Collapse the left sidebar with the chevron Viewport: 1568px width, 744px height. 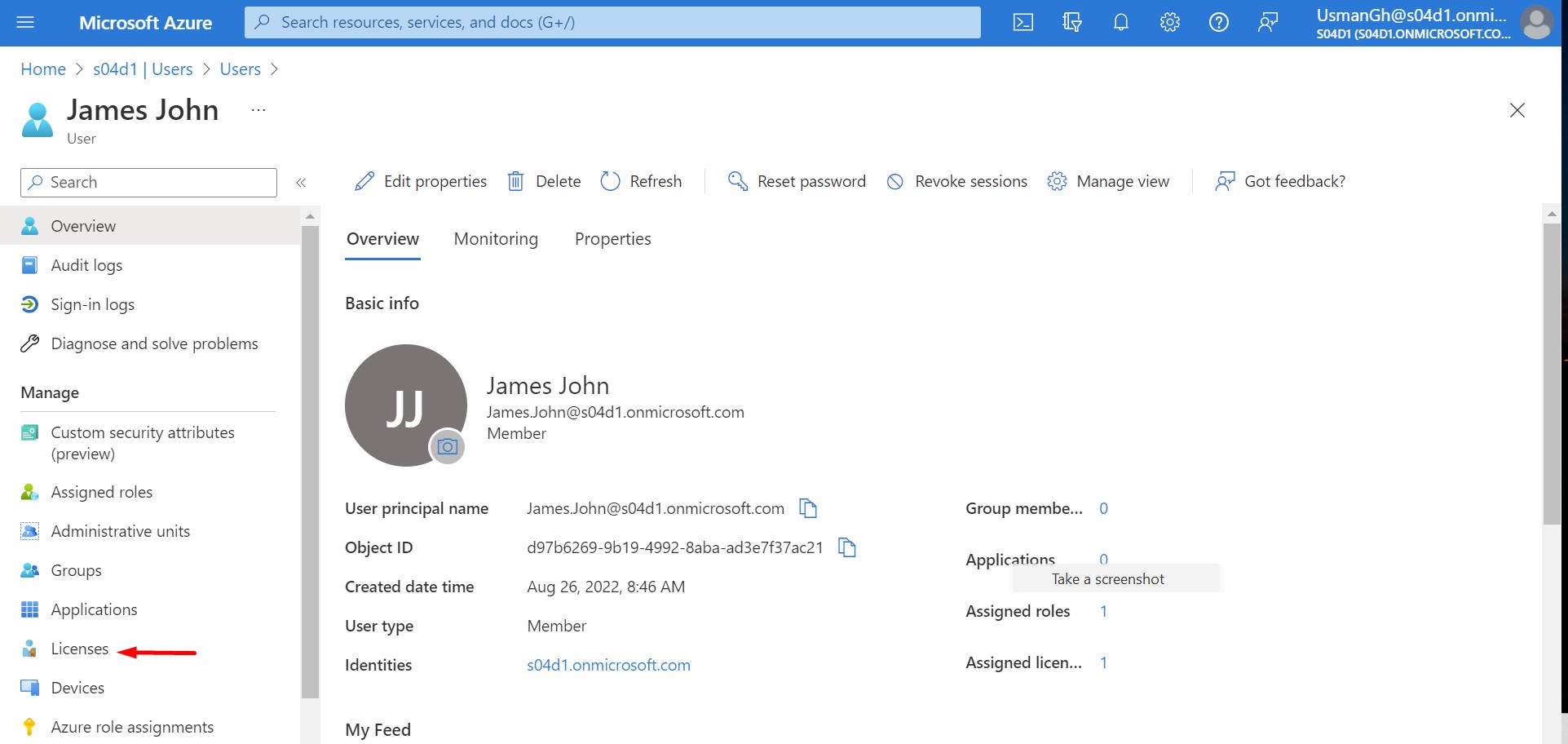pos(301,182)
